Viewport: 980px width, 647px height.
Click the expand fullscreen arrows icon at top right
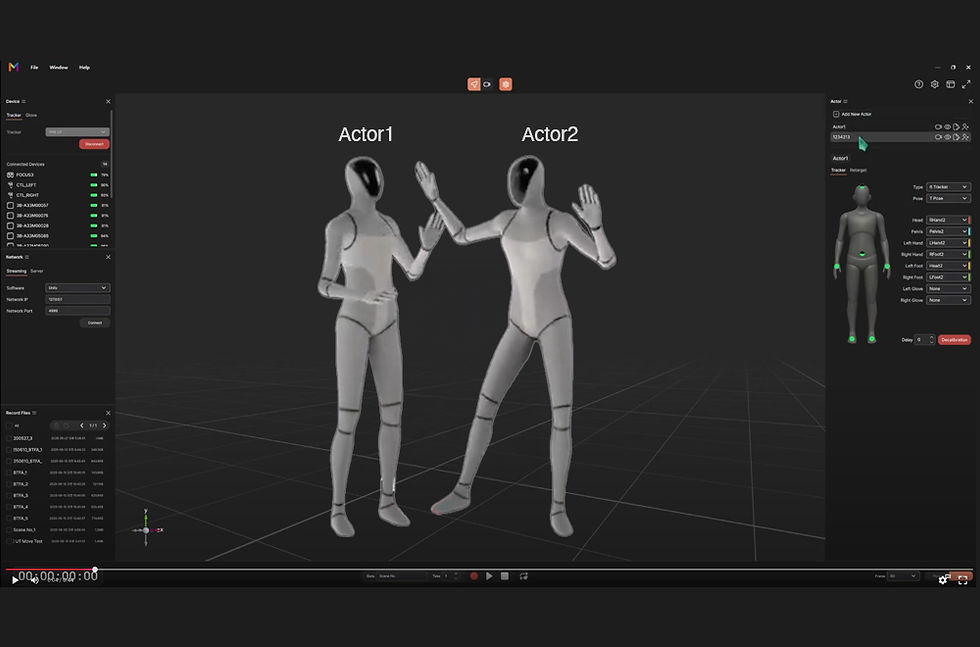coord(966,84)
